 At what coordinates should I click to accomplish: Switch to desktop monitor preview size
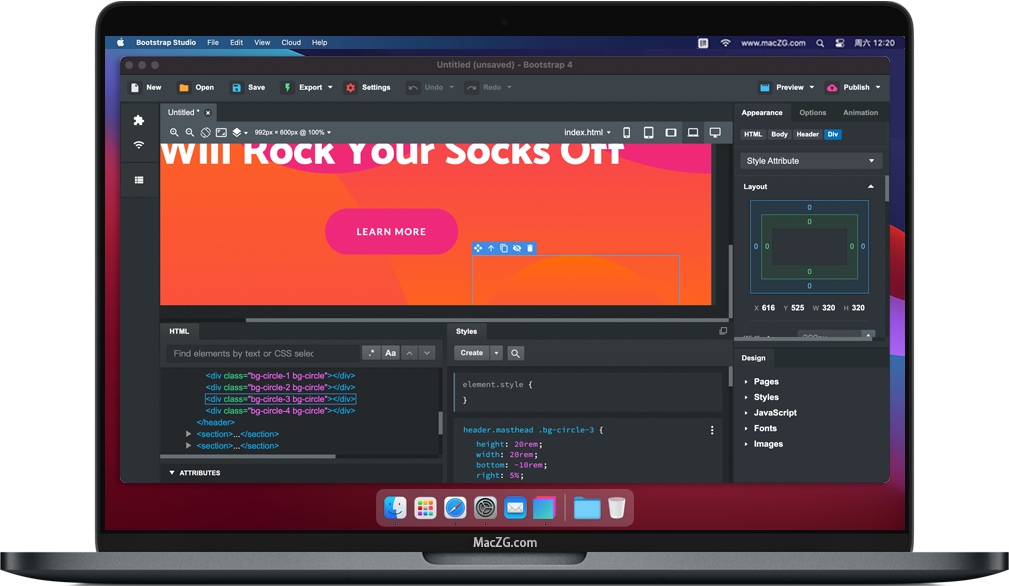tap(715, 132)
